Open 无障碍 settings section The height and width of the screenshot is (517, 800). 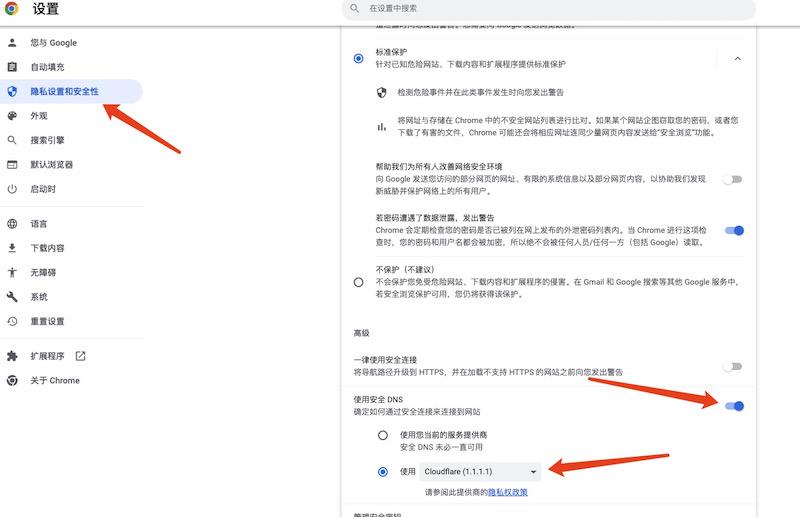tap(71, 273)
